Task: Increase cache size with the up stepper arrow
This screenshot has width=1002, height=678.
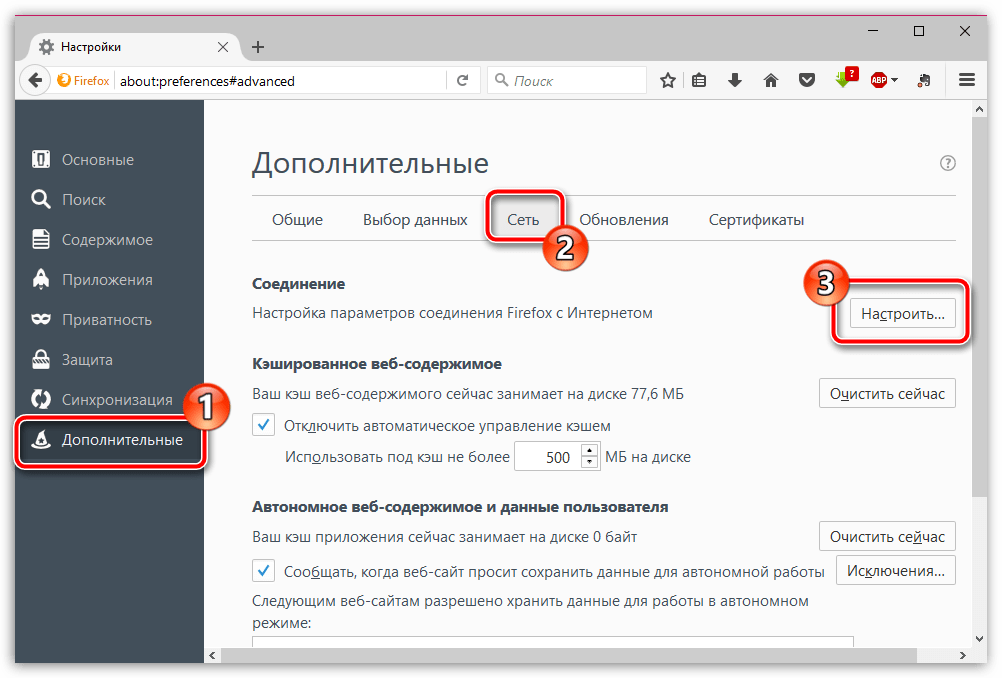Action: [589, 452]
